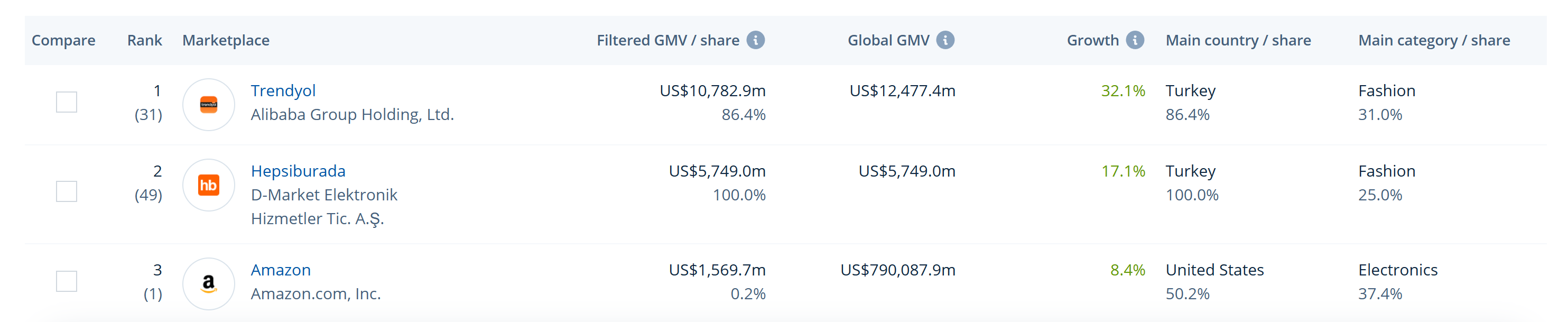Click the Global GMV column header

tap(888, 40)
